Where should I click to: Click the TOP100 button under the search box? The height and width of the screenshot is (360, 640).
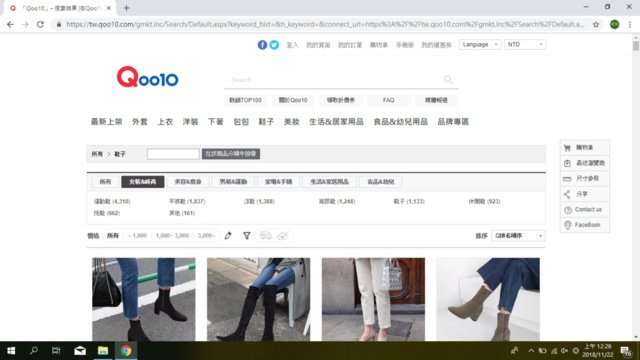pyautogui.click(x=245, y=100)
